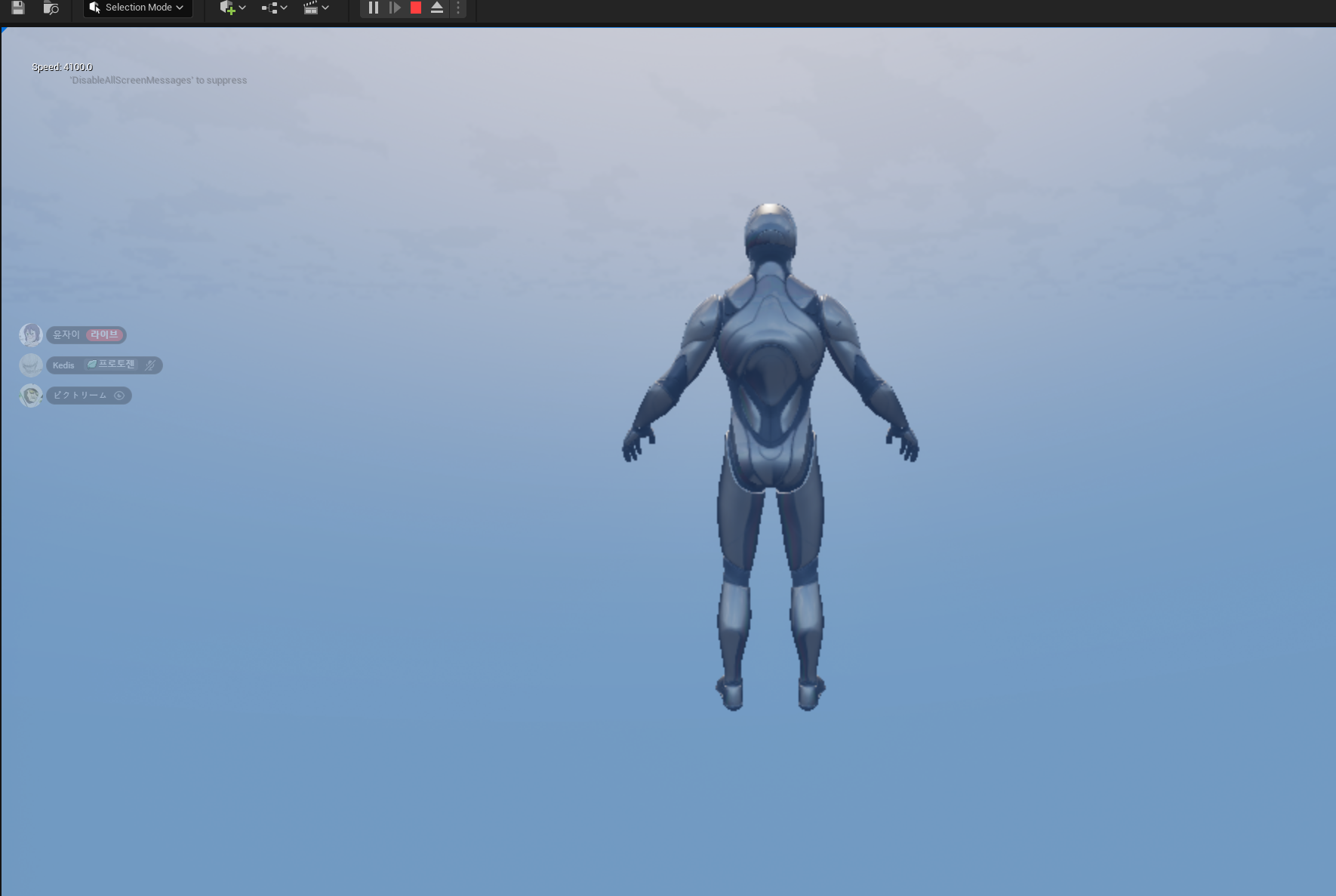Pause the running simulation

[373, 8]
